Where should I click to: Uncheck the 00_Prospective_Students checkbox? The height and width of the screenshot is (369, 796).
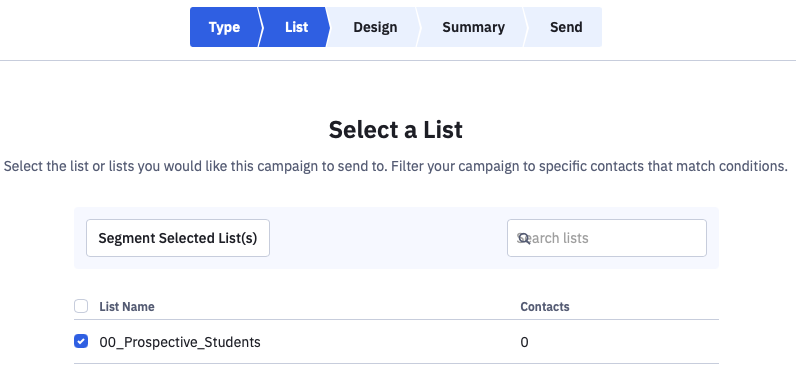pyautogui.click(x=81, y=342)
